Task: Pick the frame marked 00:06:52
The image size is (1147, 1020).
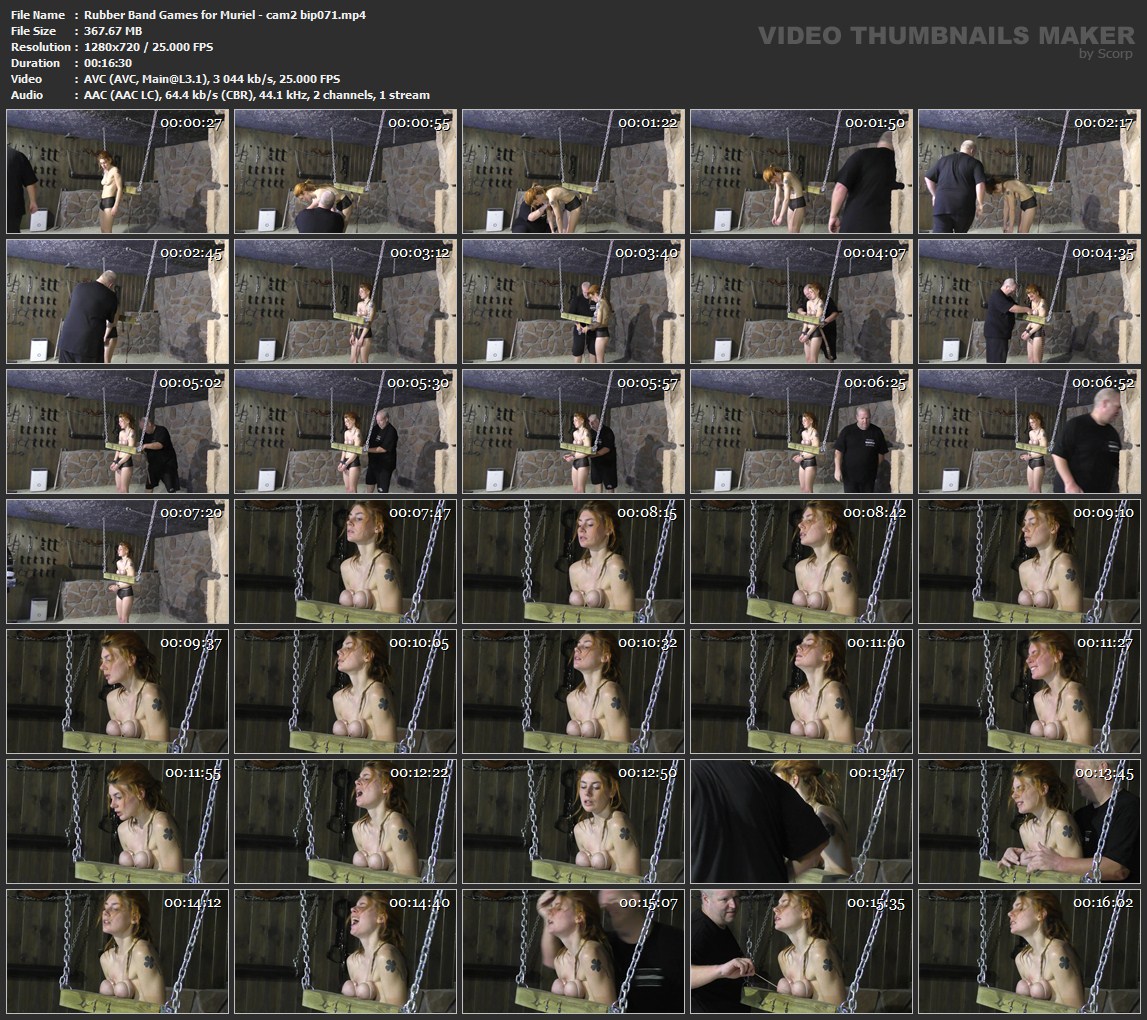Action: 1029,432
